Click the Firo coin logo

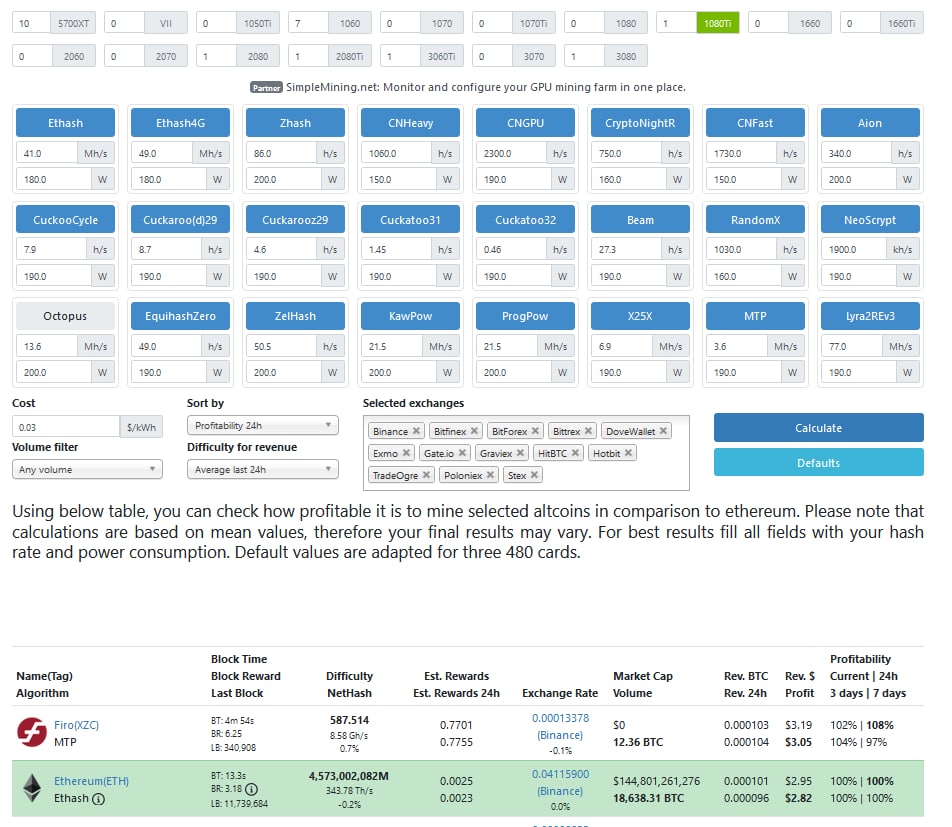pyautogui.click(x=32, y=732)
